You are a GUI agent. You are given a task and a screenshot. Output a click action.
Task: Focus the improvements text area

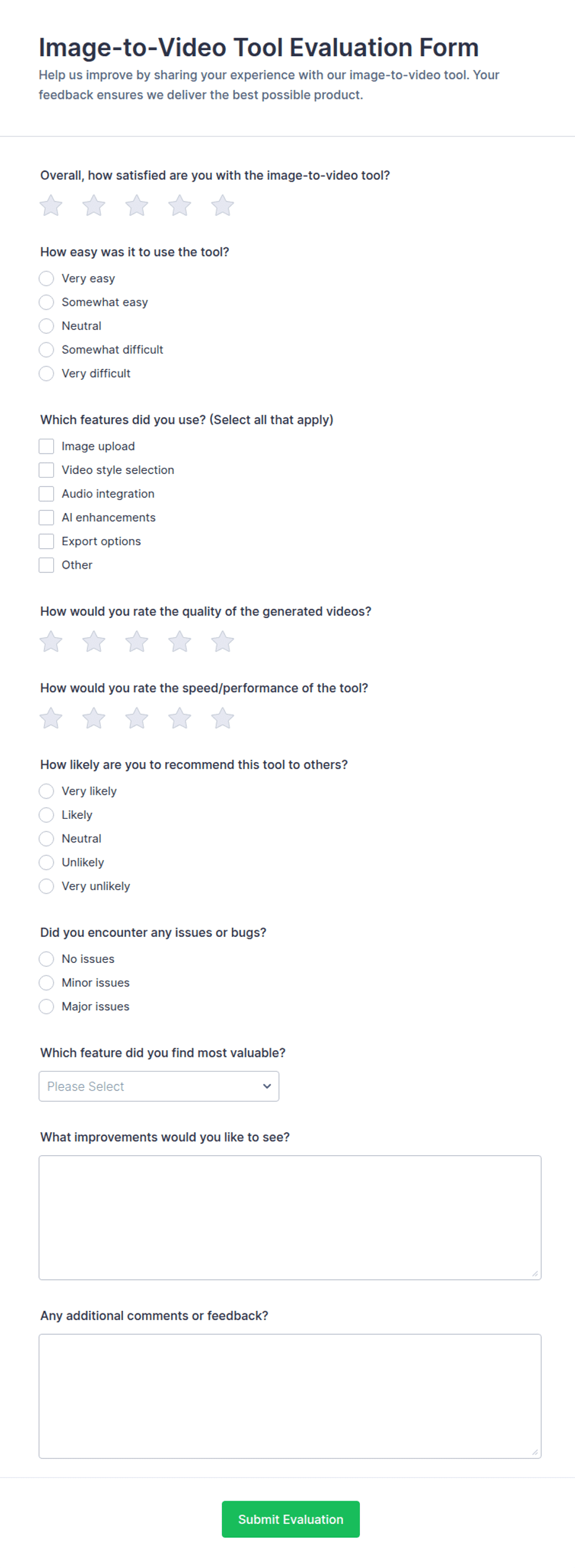(290, 1217)
